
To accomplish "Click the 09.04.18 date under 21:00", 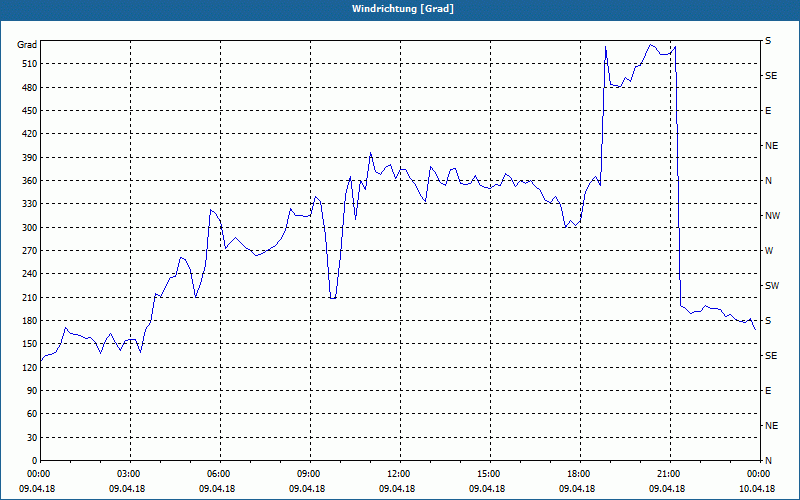I will coord(667,489).
